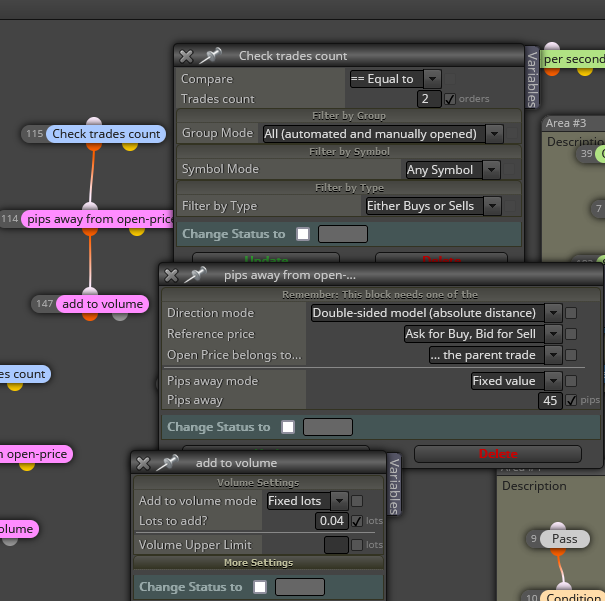Select block 115 Check trades count
Screen dimensions: 605x601
106,134
